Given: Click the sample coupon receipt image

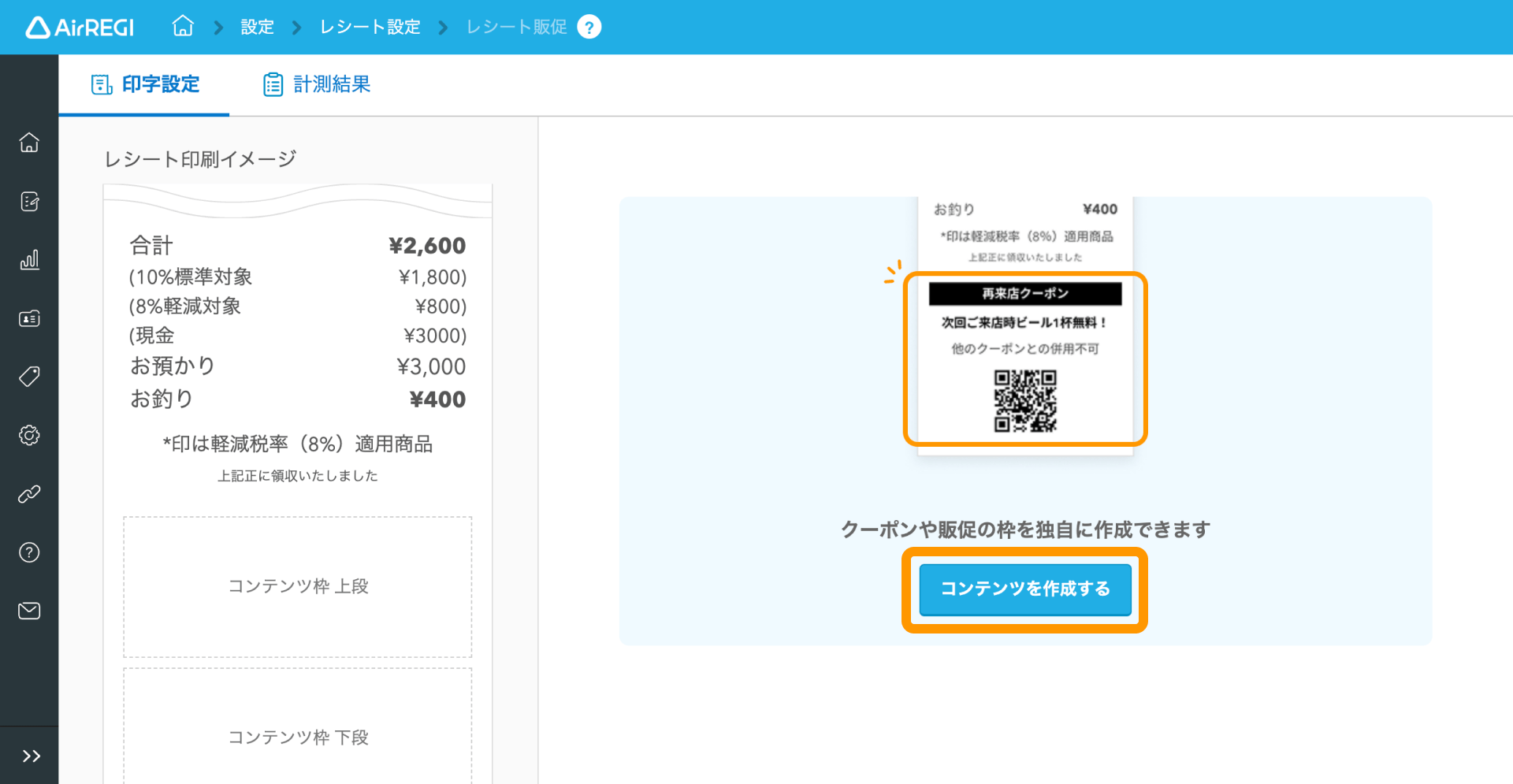Looking at the screenshot, I should coord(1025,326).
